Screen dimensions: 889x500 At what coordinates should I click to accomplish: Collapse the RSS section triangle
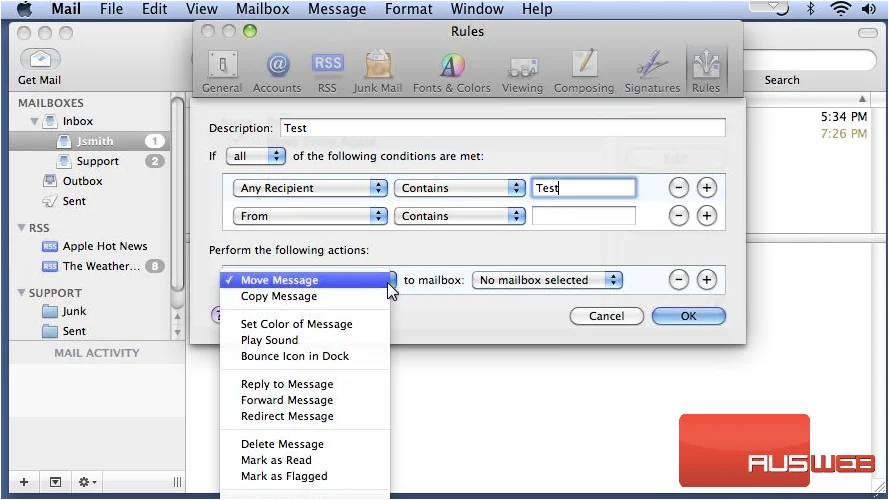21,228
